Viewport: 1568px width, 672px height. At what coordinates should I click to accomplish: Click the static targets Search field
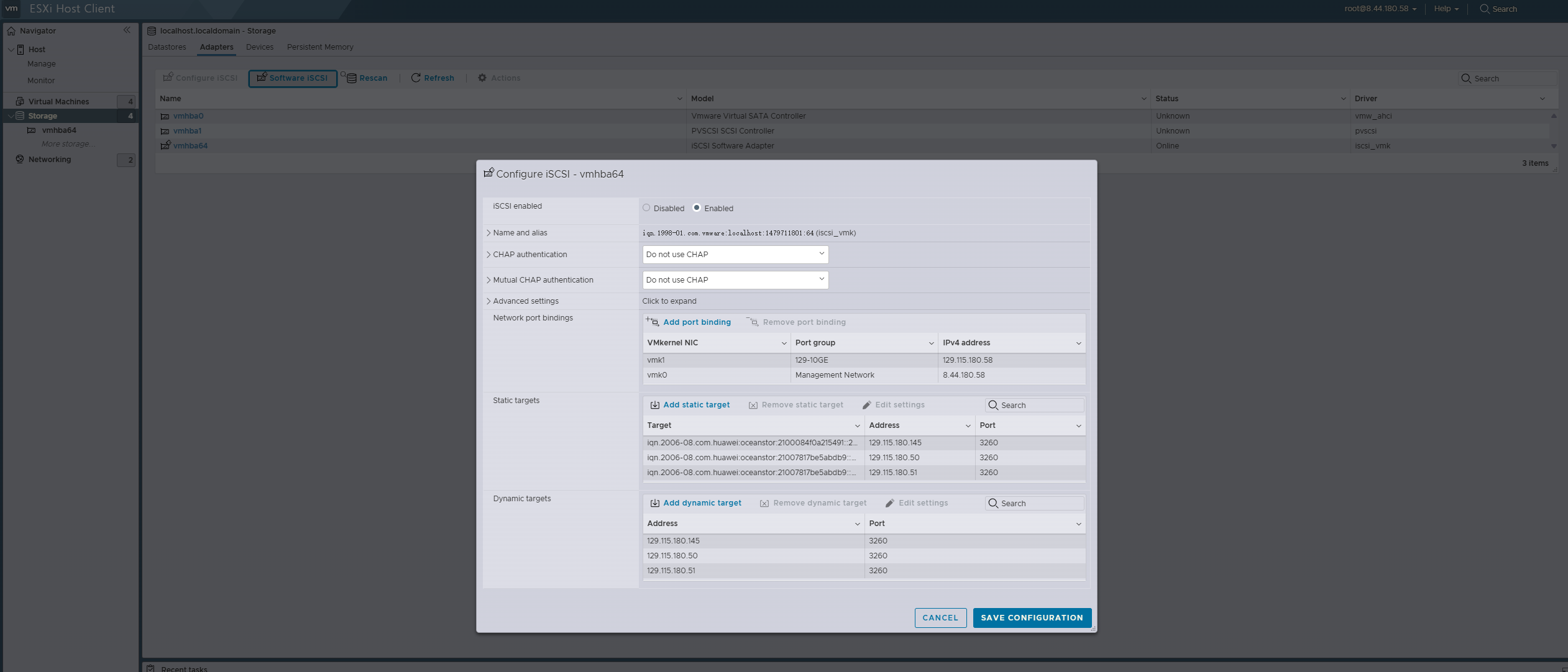tap(1035, 405)
